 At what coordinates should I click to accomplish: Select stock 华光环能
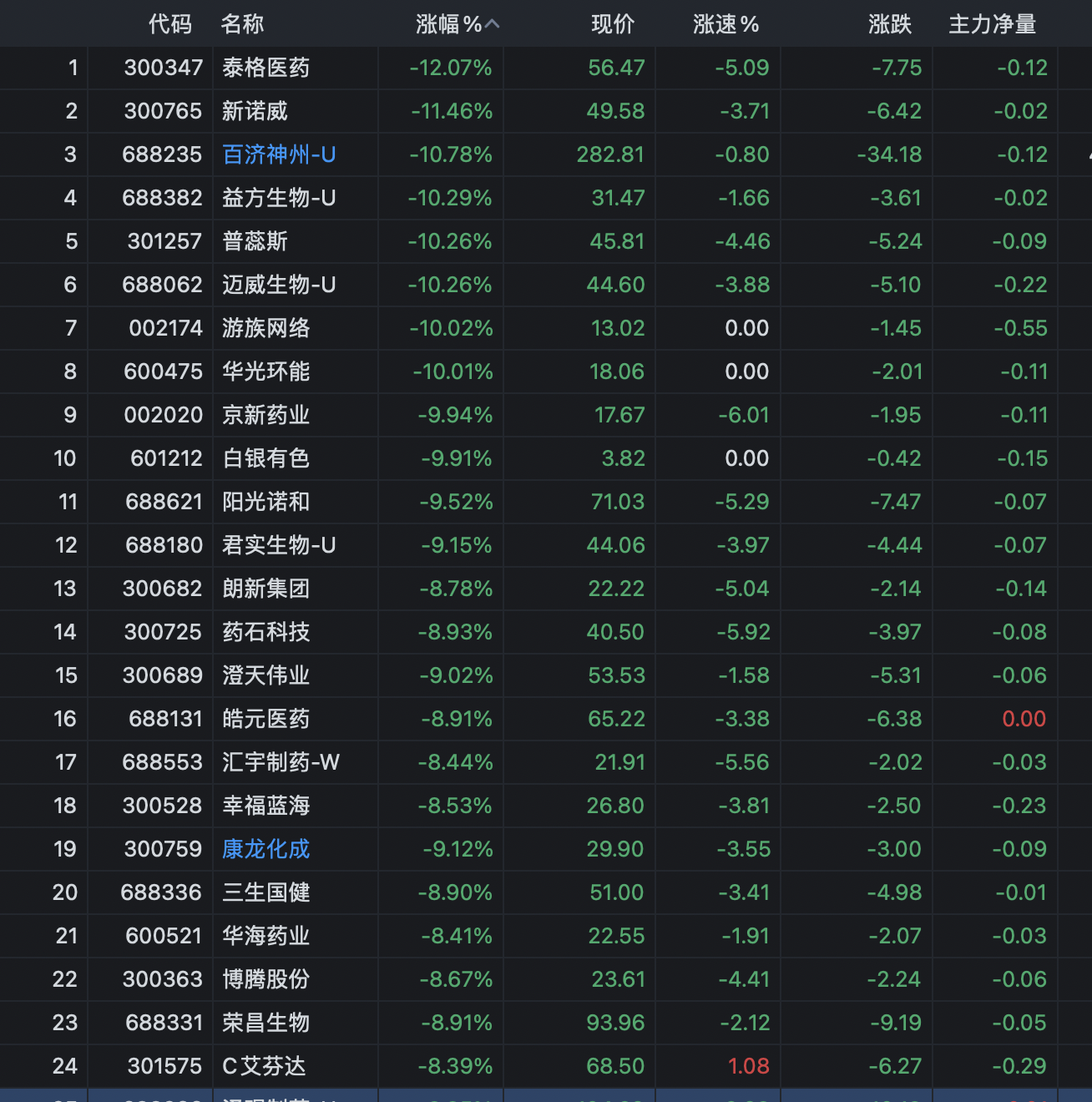click(266, 372)
